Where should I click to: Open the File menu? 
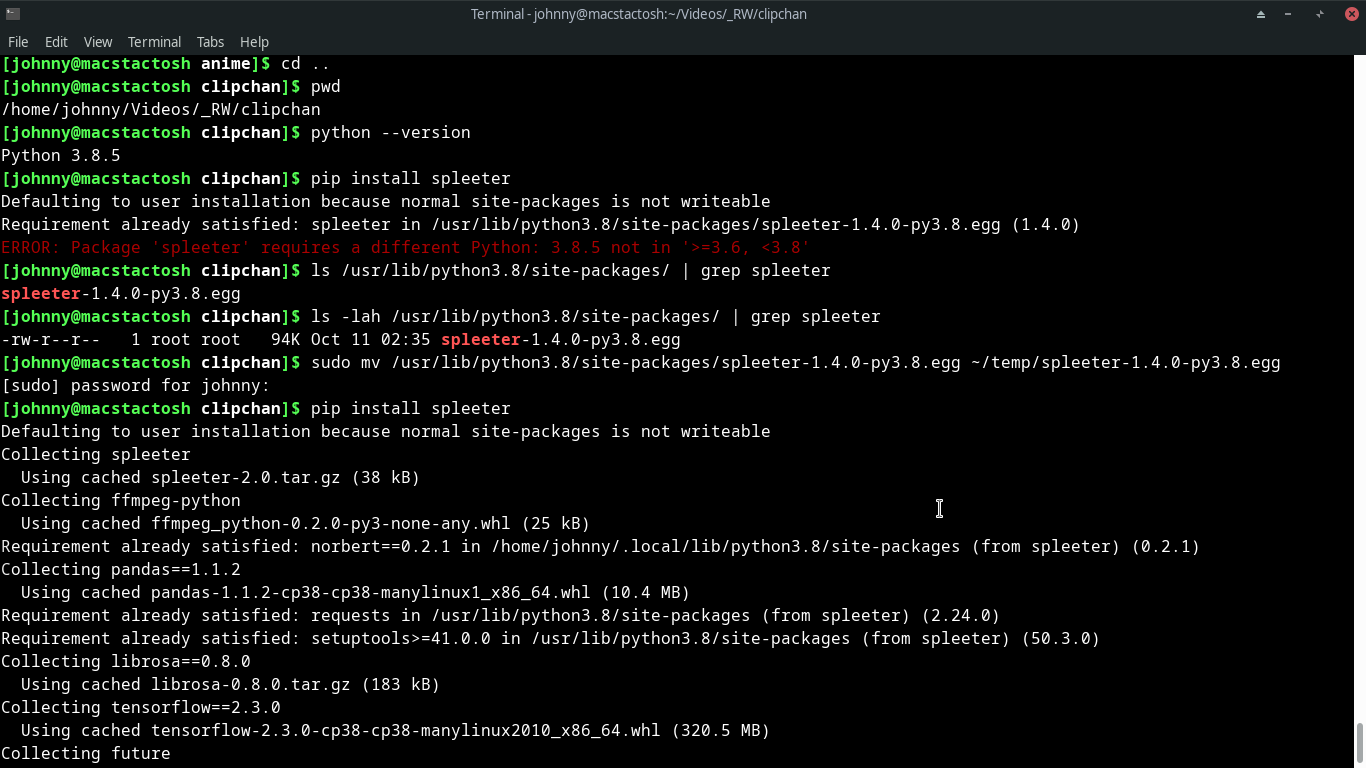(18, 42)
